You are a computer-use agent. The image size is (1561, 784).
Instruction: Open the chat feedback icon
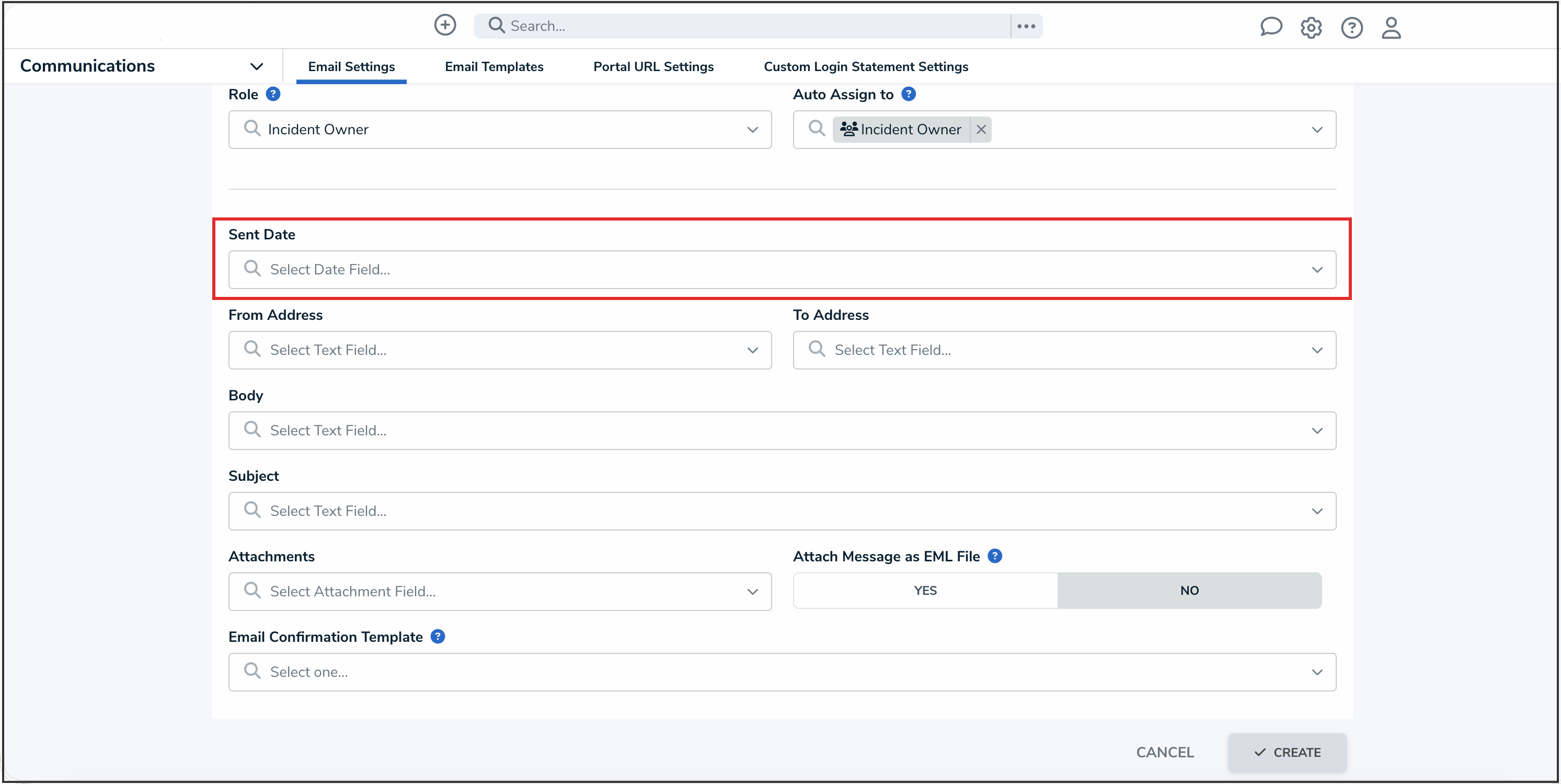pyautogui.click(x=1271, y=27)
